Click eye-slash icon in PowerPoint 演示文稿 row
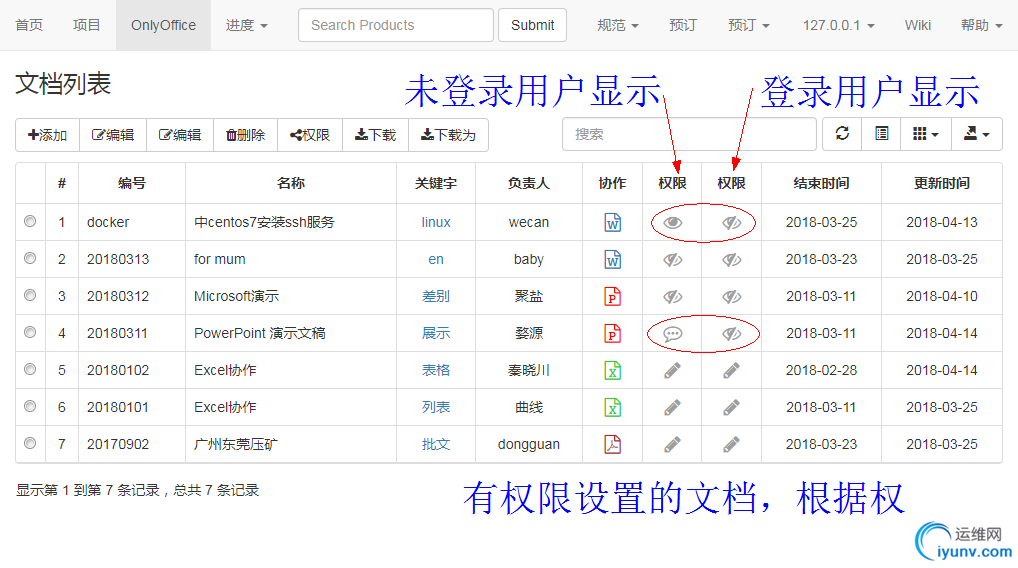Screen dimensions: 1018x568 (732, 334)
